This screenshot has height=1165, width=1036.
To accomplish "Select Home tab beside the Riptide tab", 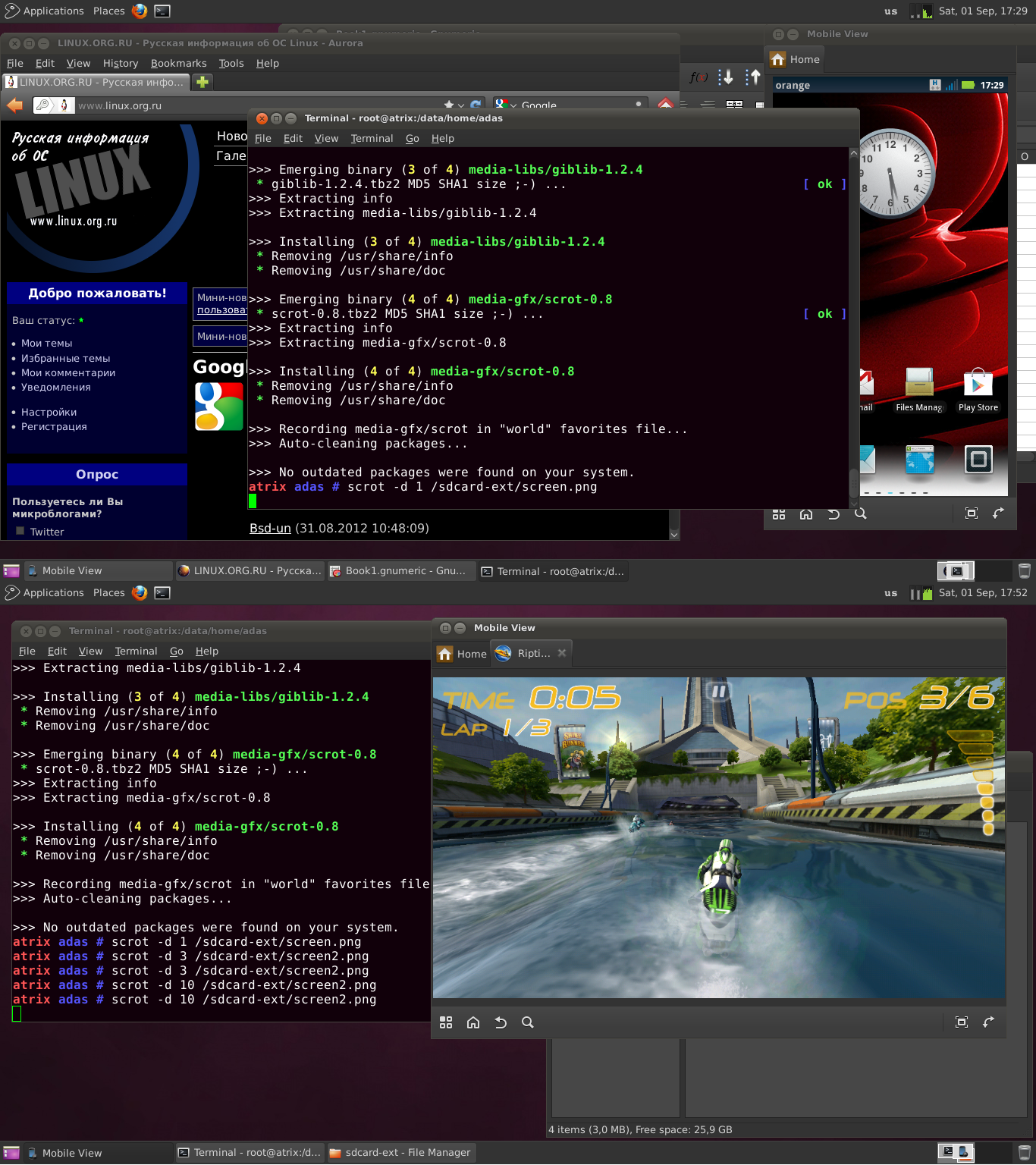I will [x=462, y=654].
